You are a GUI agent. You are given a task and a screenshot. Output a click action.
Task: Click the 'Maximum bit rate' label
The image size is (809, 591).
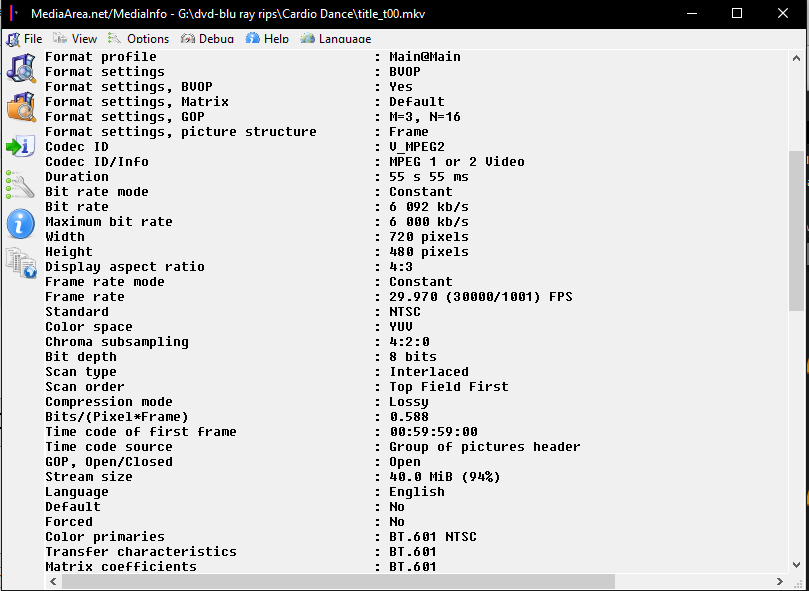pyautogui.click(x=109, y=221)
